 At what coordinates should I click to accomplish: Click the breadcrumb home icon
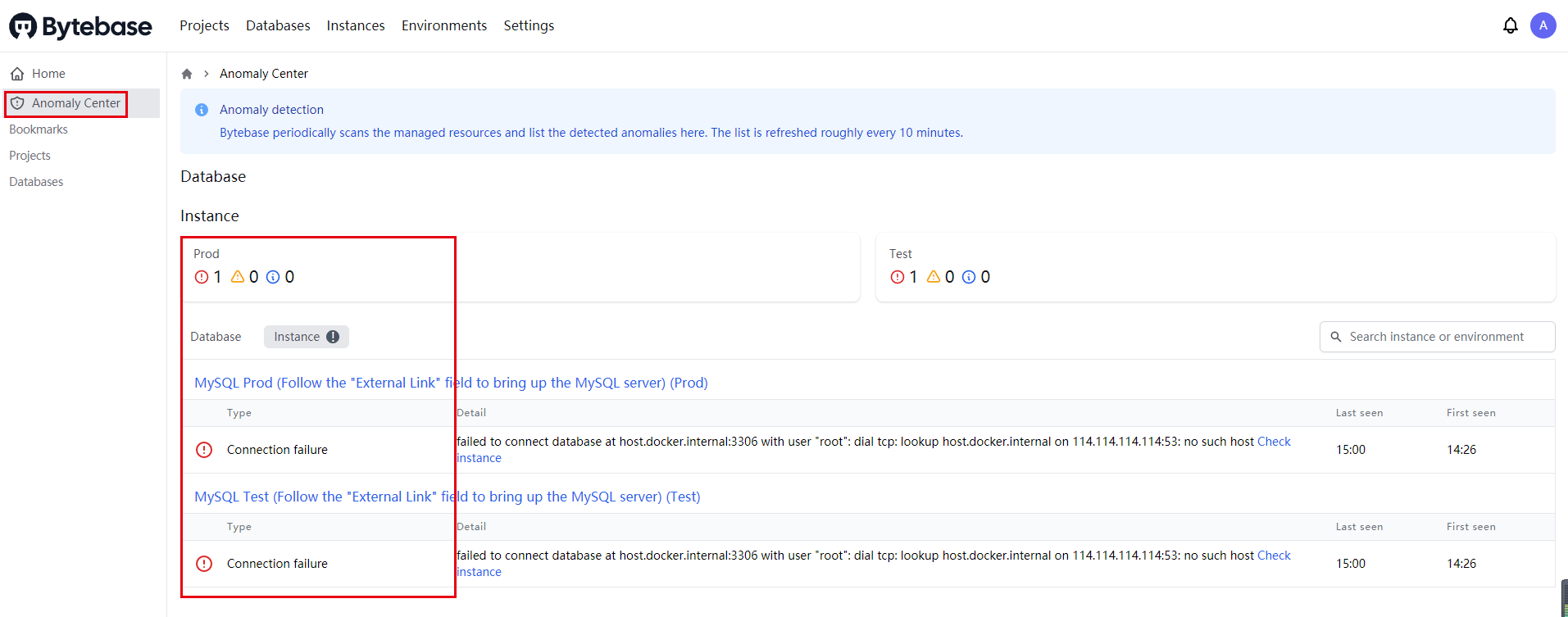[187, 74]
